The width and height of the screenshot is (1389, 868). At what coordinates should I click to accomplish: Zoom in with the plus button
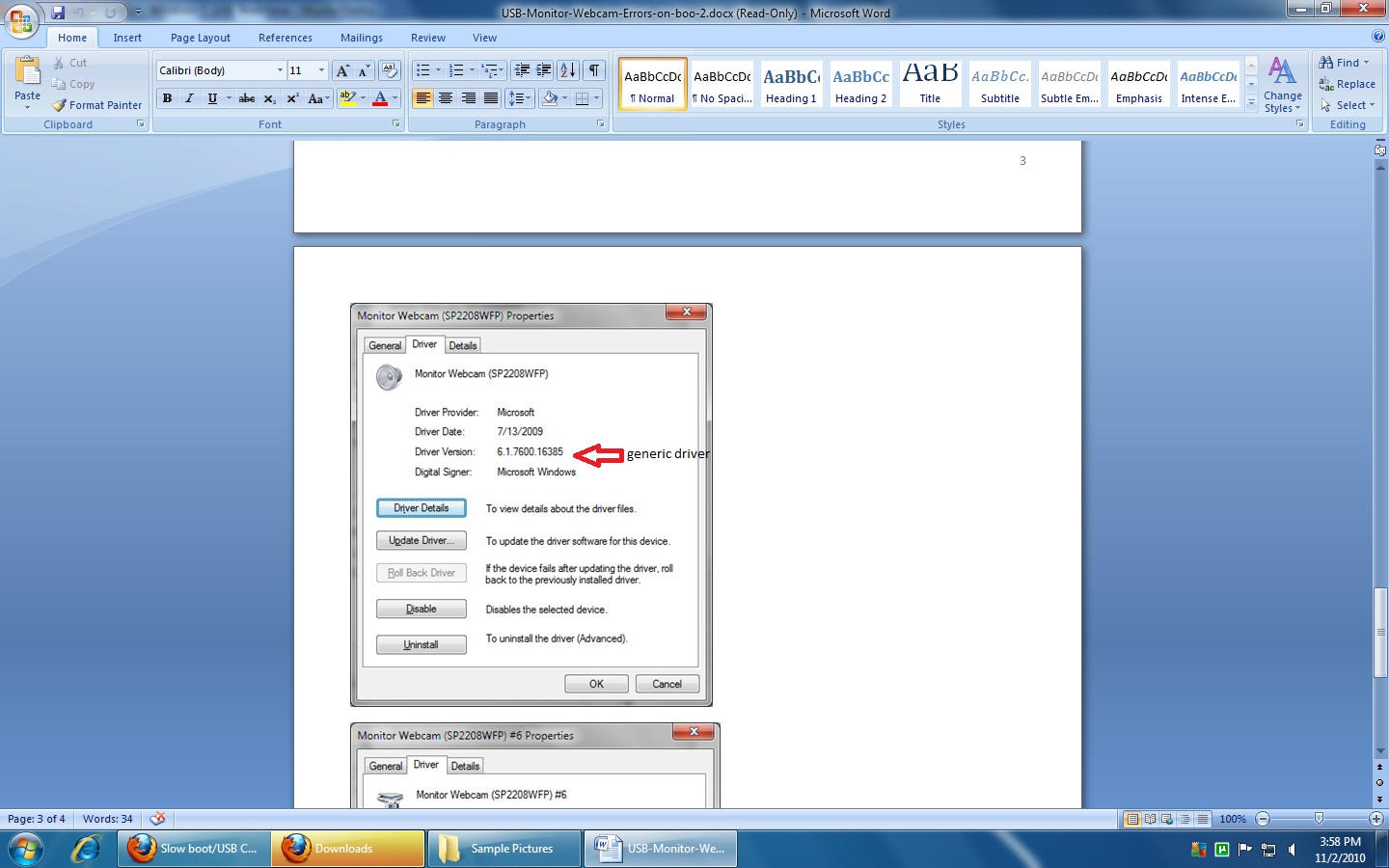pyautogui.click(x=1375, y=819)
